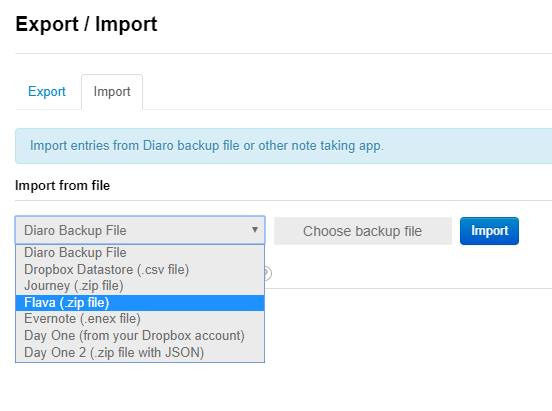This screenshot has width=552, height=411.
Task: Select the Import tab
Action: click(112, 92)
